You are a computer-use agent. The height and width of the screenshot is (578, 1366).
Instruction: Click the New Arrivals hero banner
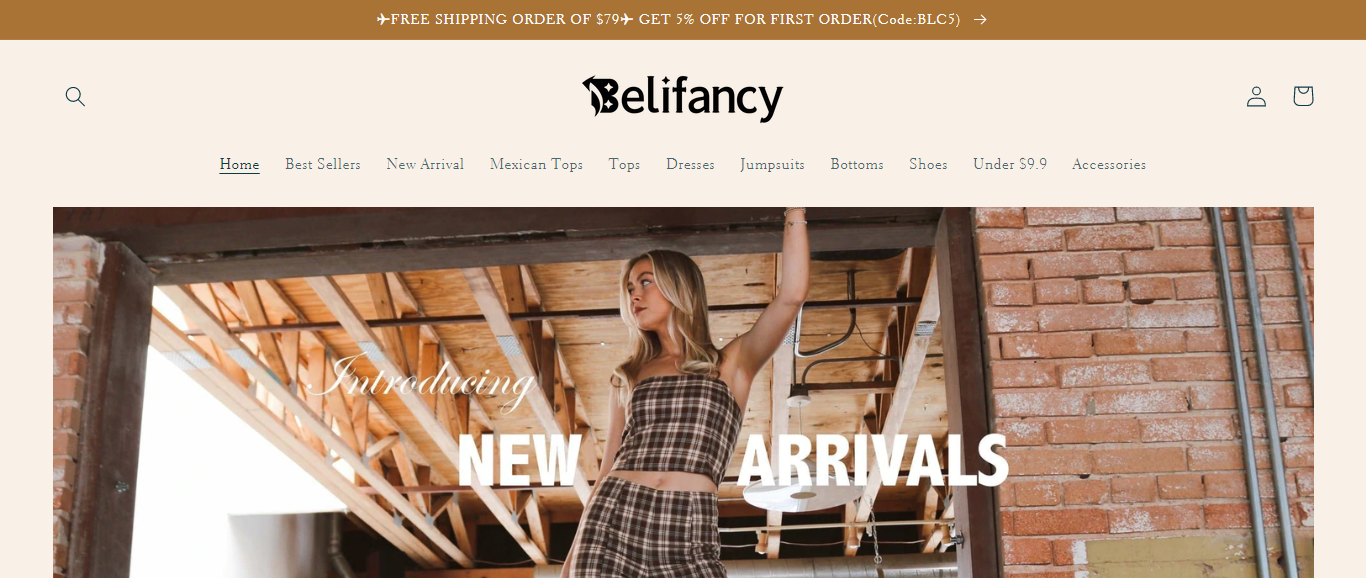[x=683, y=392]
